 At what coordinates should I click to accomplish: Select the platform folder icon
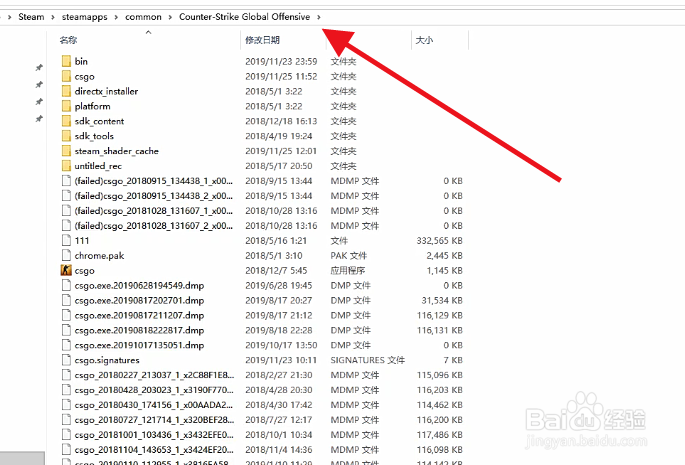click(66, 106)
